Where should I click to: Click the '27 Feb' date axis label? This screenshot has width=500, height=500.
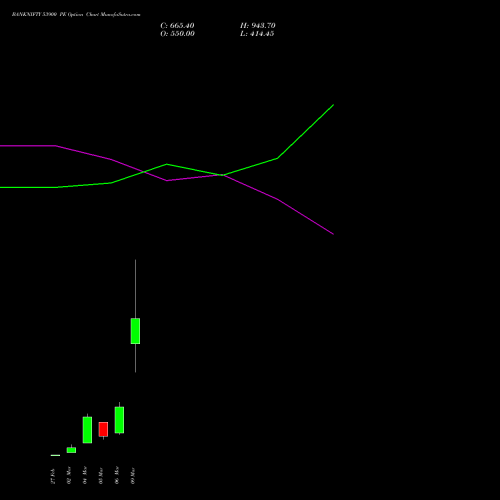[x=53, y=476]
